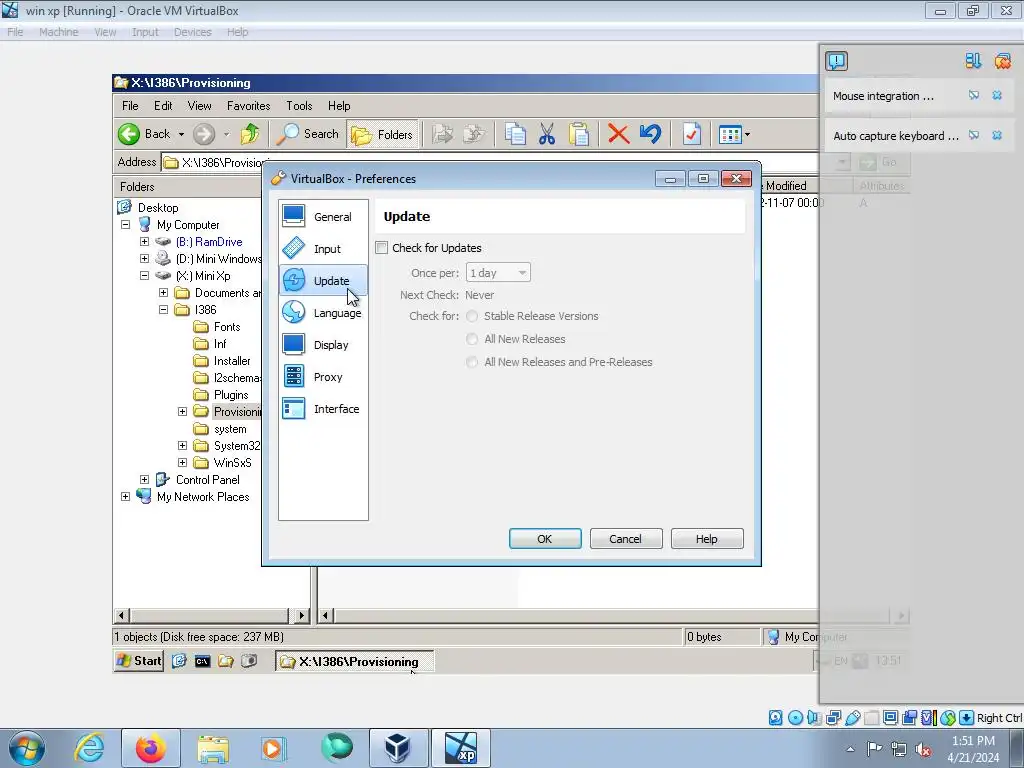1024x768 pixels.
Task: Open the Back history dropdown arrow
Action: pos(181,135)
